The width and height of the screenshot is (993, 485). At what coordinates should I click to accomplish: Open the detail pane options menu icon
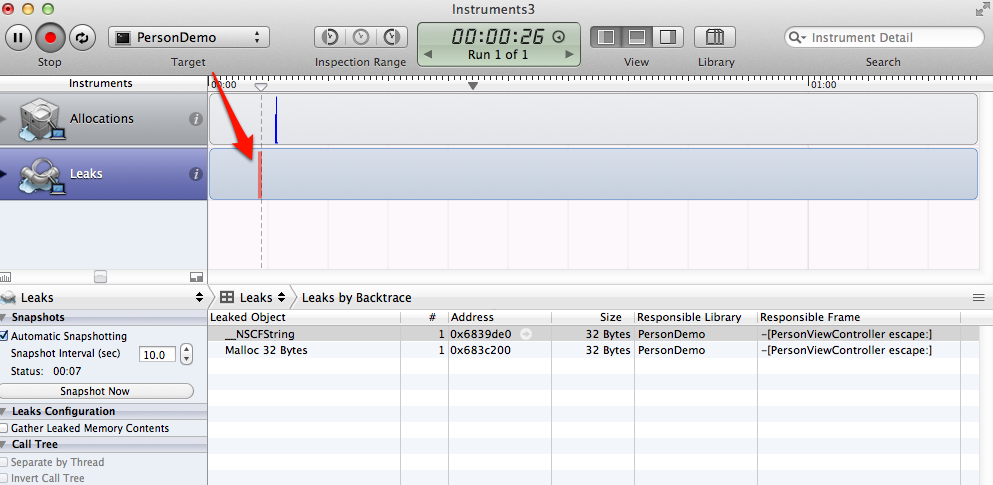(978, 298)
